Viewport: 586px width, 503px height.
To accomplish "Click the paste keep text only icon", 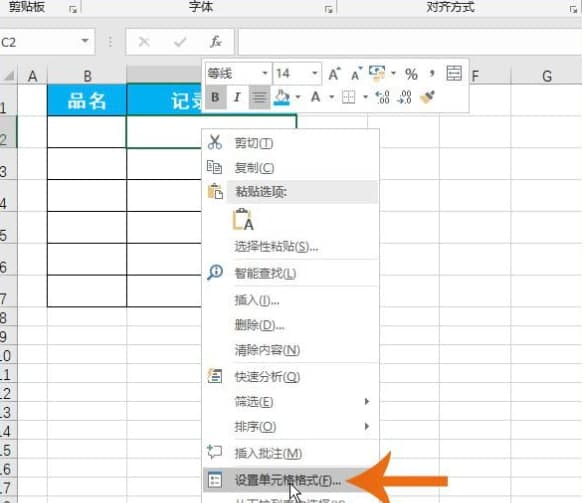I will [x=243, y=219].
